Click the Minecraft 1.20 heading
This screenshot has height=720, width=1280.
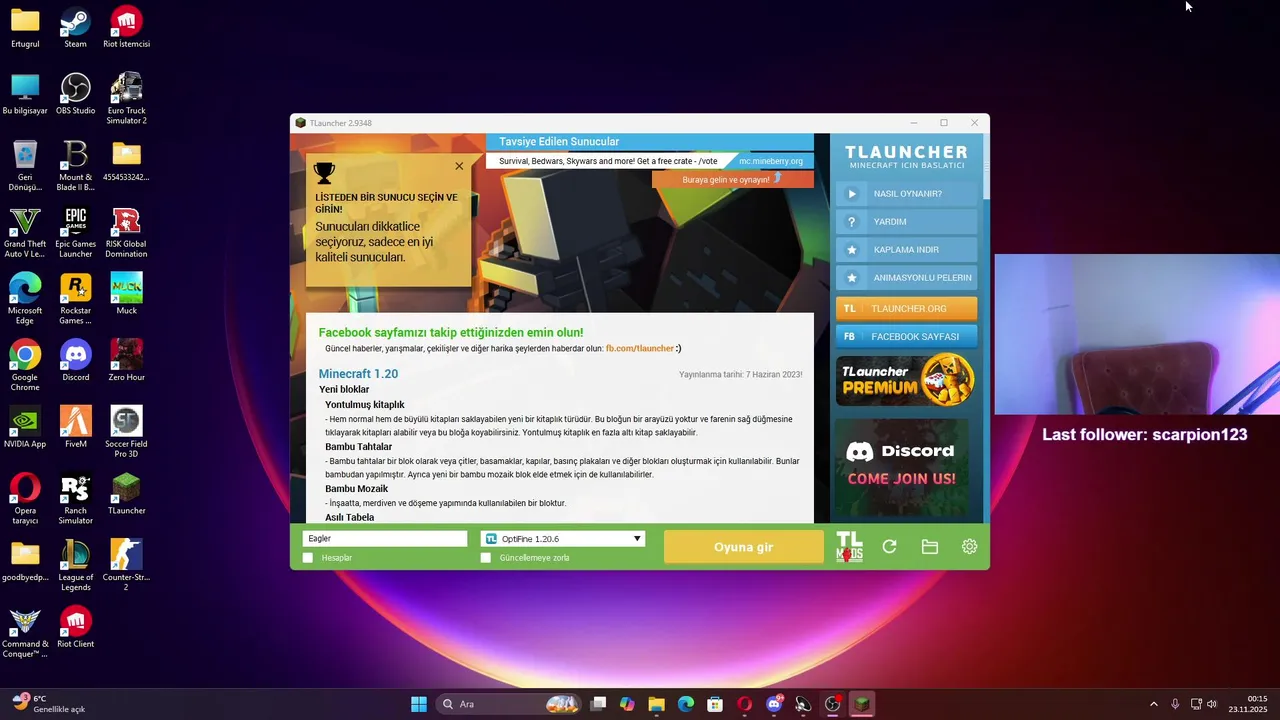click(358, 374)
